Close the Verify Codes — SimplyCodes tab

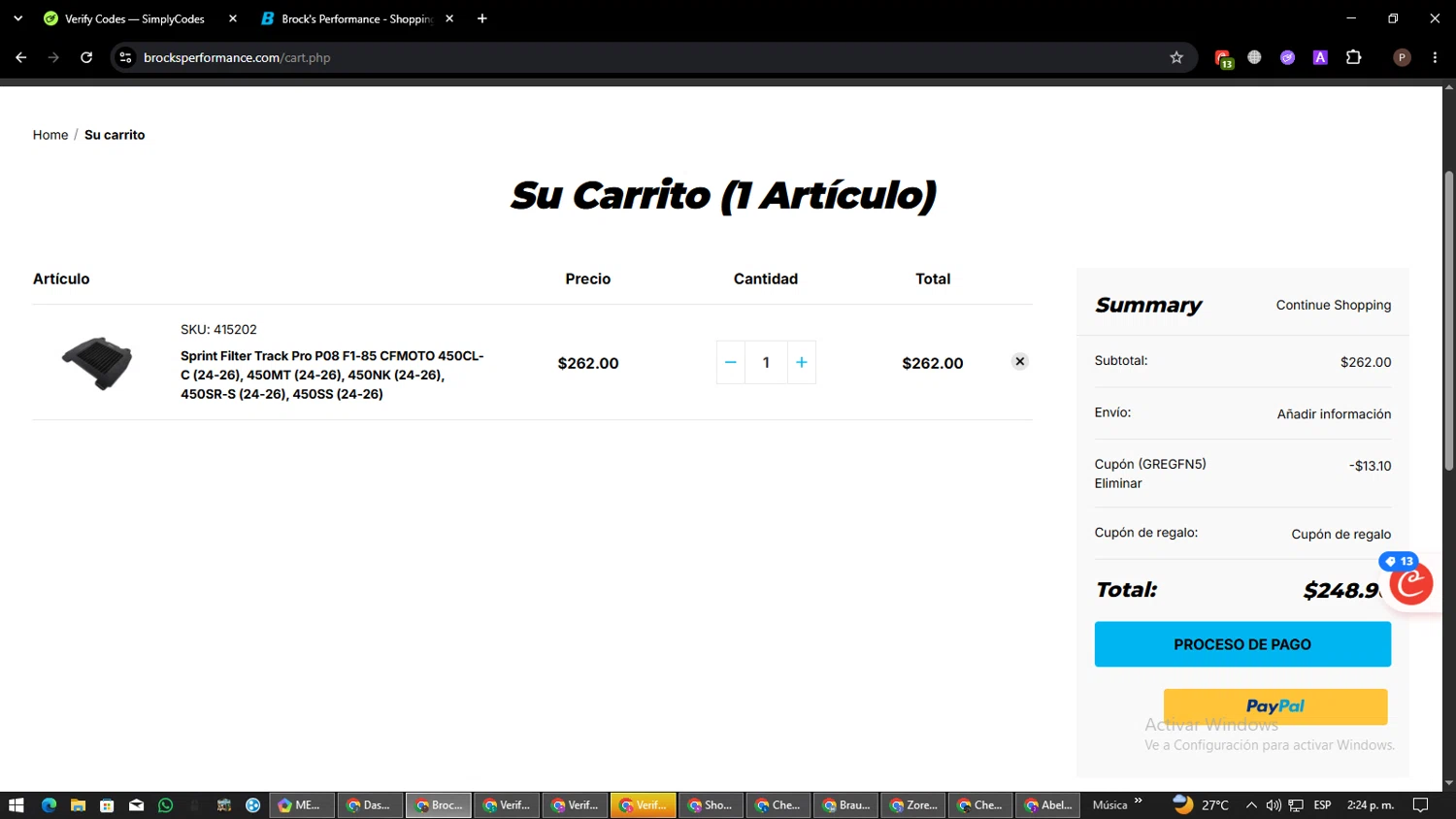[233, 18]
